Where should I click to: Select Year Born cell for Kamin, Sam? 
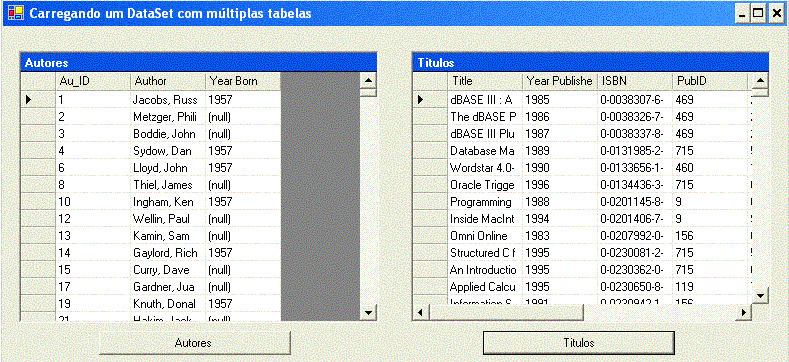[x=243, y=236]
